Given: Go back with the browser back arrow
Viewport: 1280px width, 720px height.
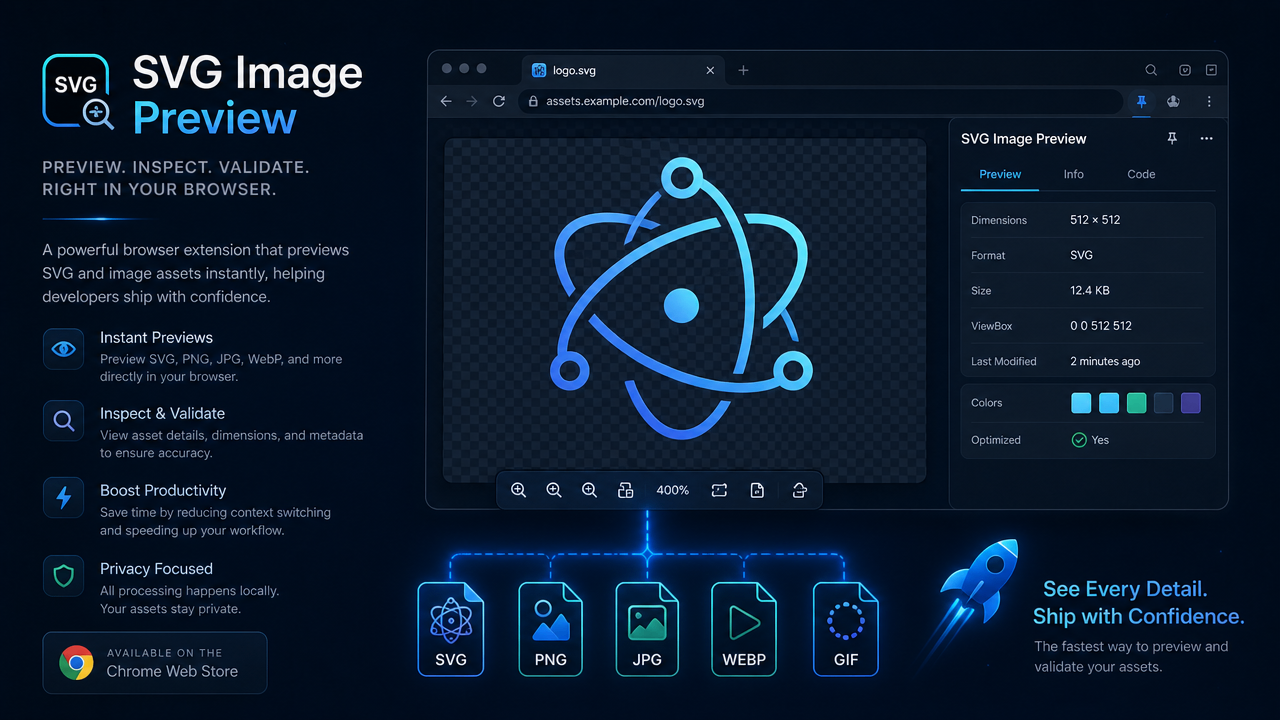Looking at the screenshot, I should 446,101.
